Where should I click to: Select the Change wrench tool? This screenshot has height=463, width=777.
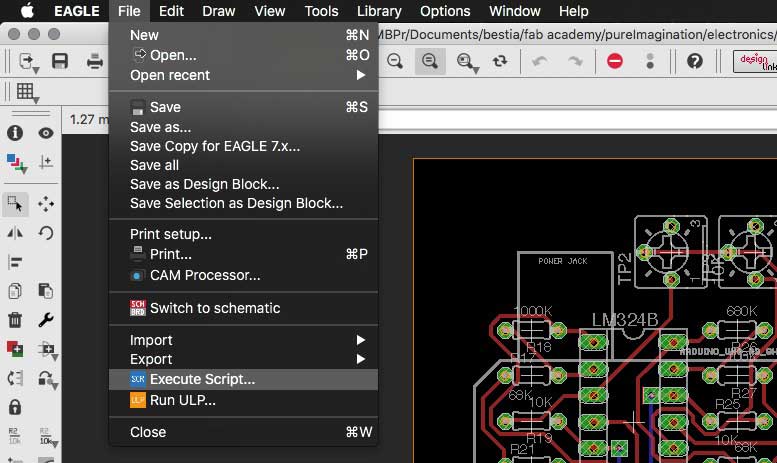pos(46,320)
